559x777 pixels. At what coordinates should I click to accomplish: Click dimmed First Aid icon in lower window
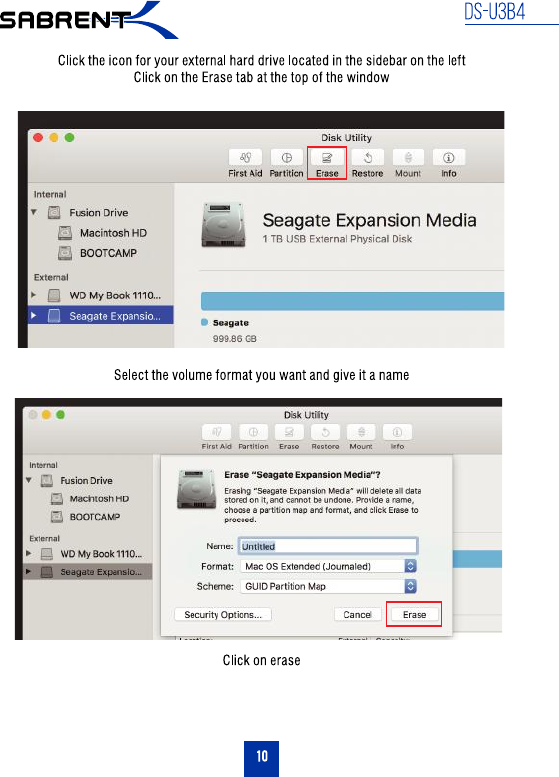point(217,432)
